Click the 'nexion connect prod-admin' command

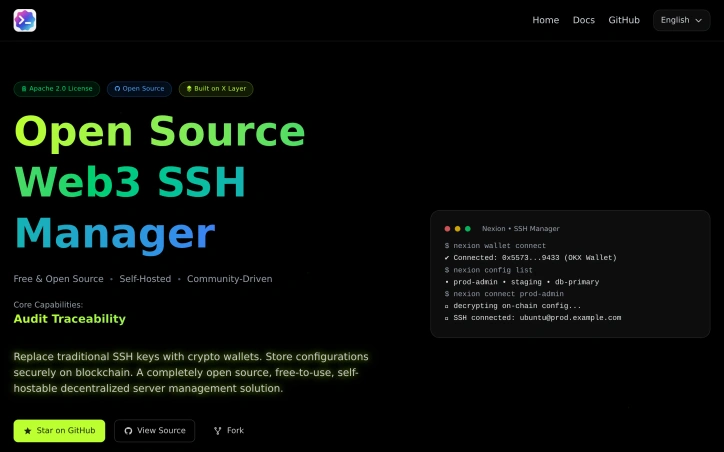pyautogui.click(x=504, y=294)
